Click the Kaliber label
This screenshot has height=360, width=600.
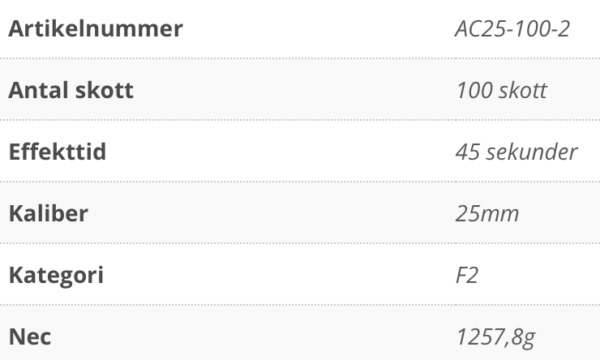(49, 213)
